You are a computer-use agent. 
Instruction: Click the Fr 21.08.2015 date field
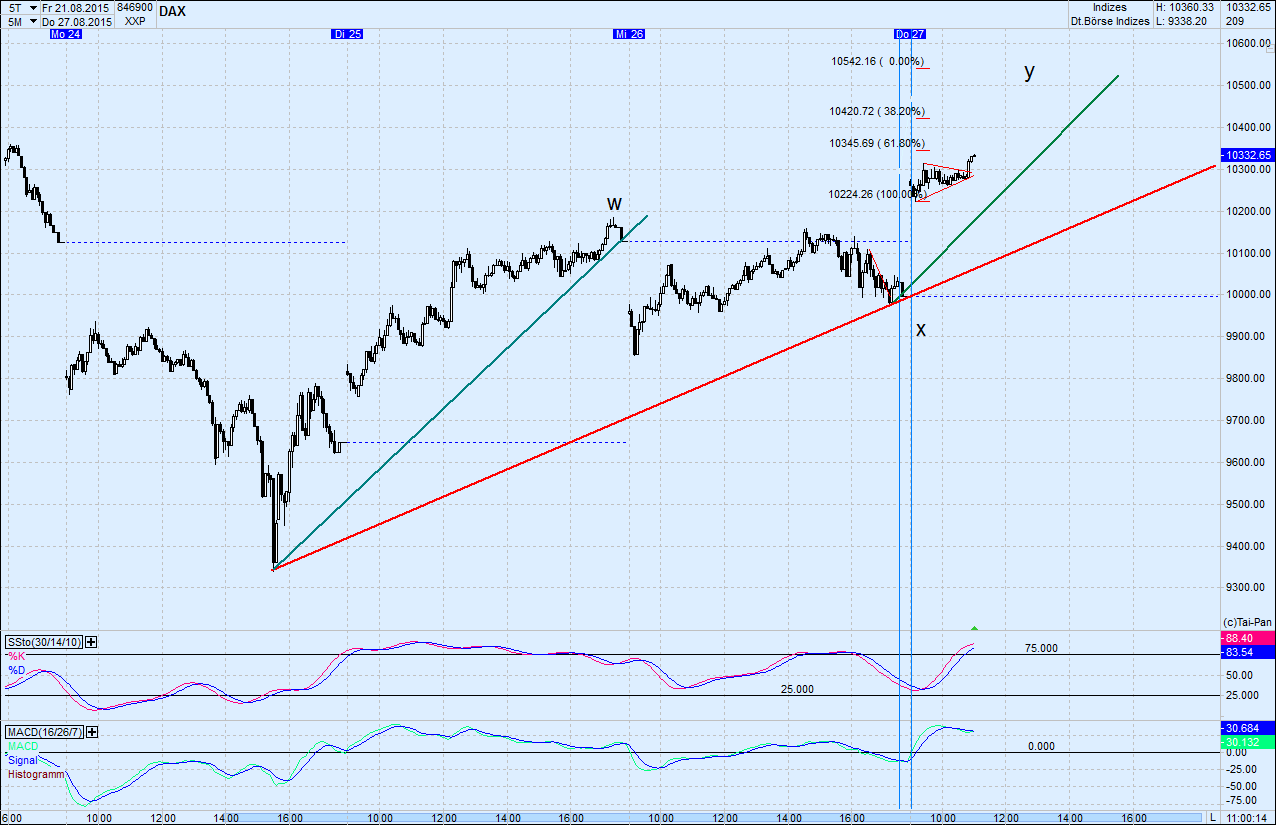75,6
